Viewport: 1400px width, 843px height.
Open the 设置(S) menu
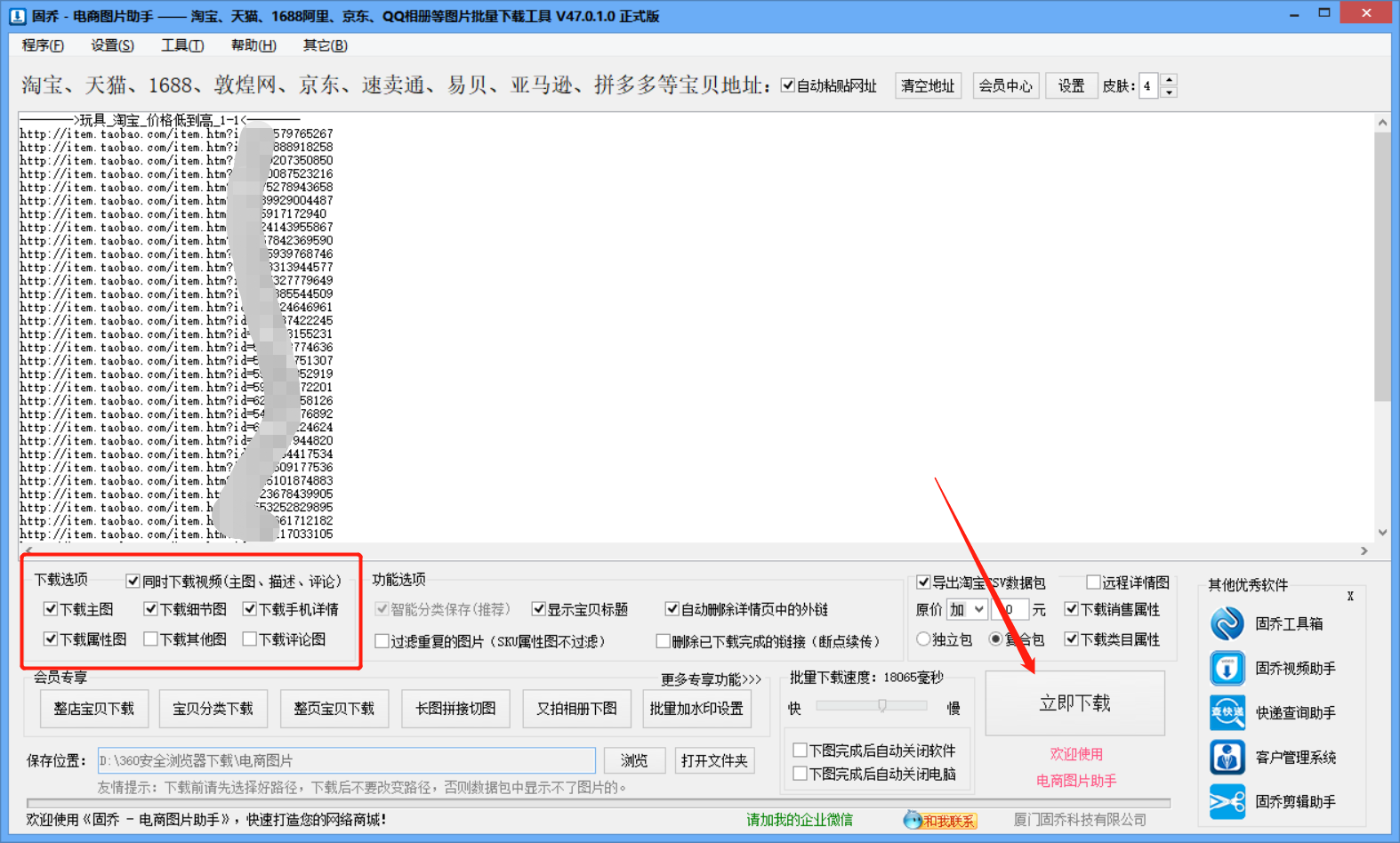tap(112, 45)
